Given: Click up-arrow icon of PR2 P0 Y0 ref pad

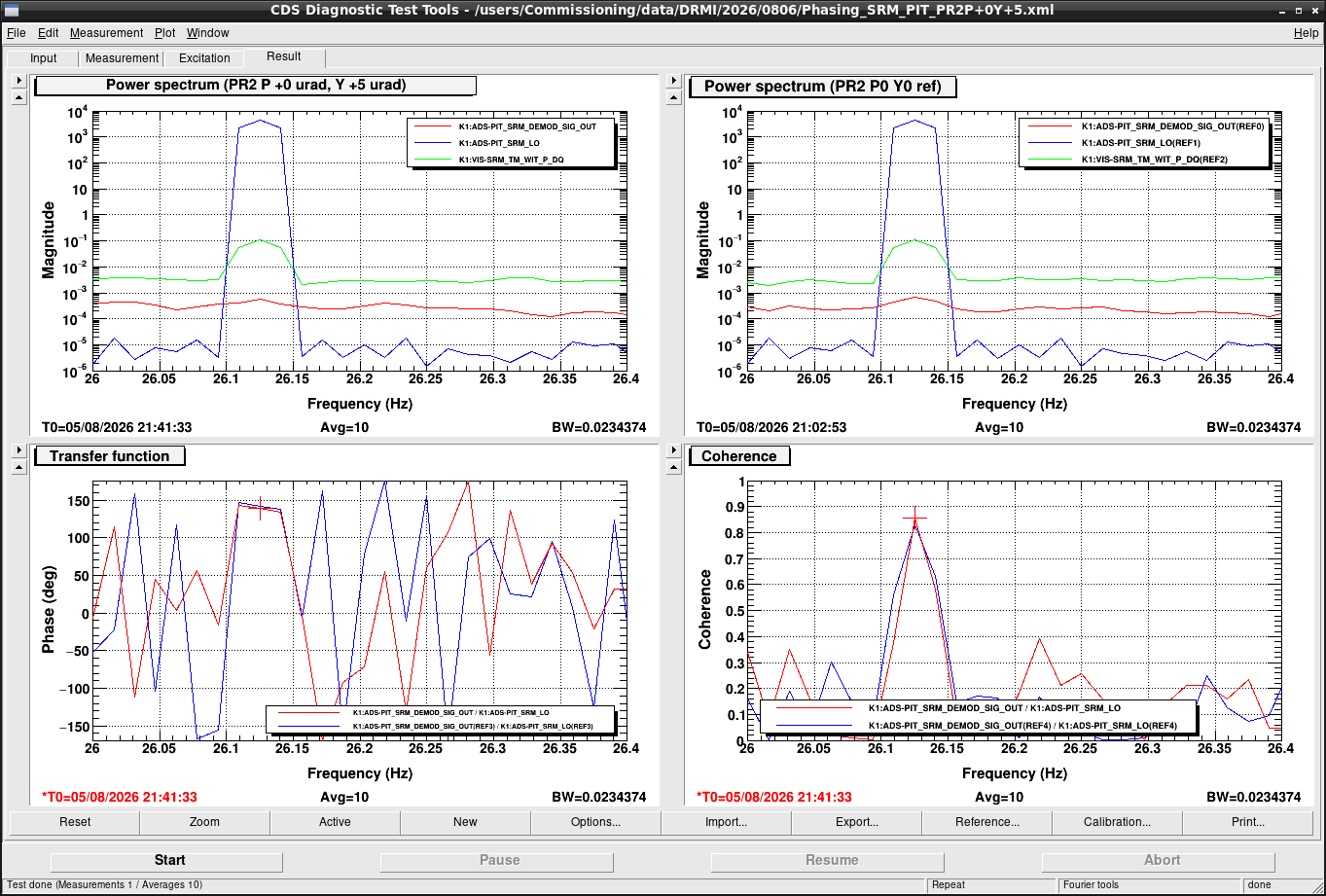Looking at the screenshot, I should point(673,97).
